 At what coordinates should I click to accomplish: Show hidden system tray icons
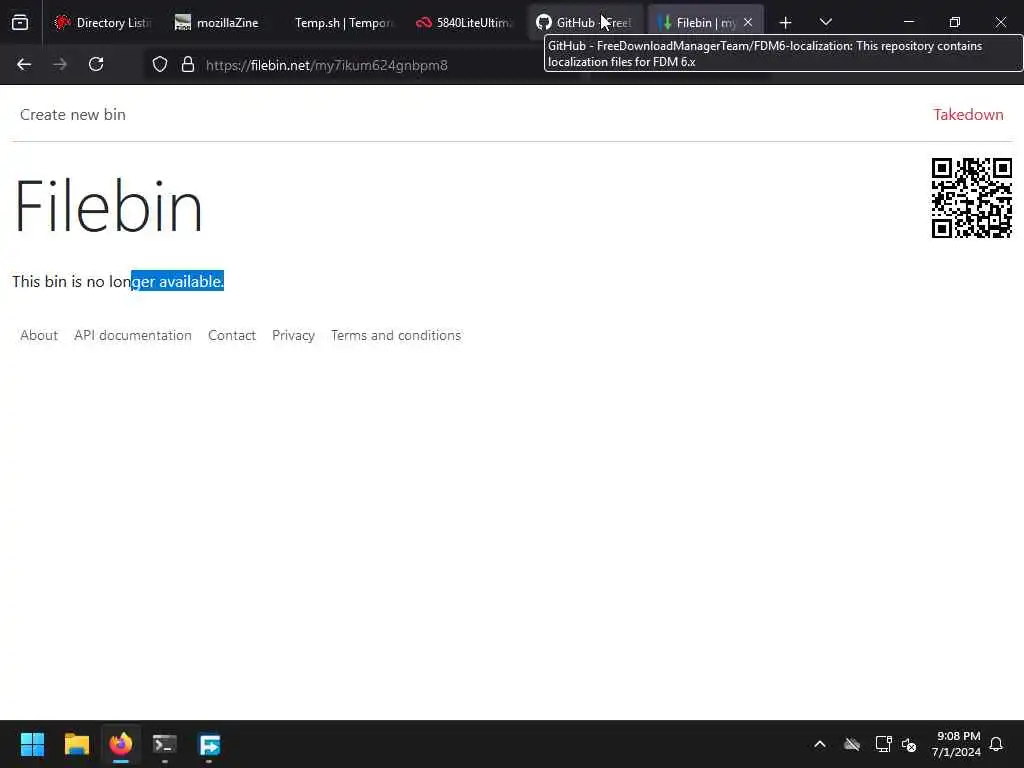(820, 744)
